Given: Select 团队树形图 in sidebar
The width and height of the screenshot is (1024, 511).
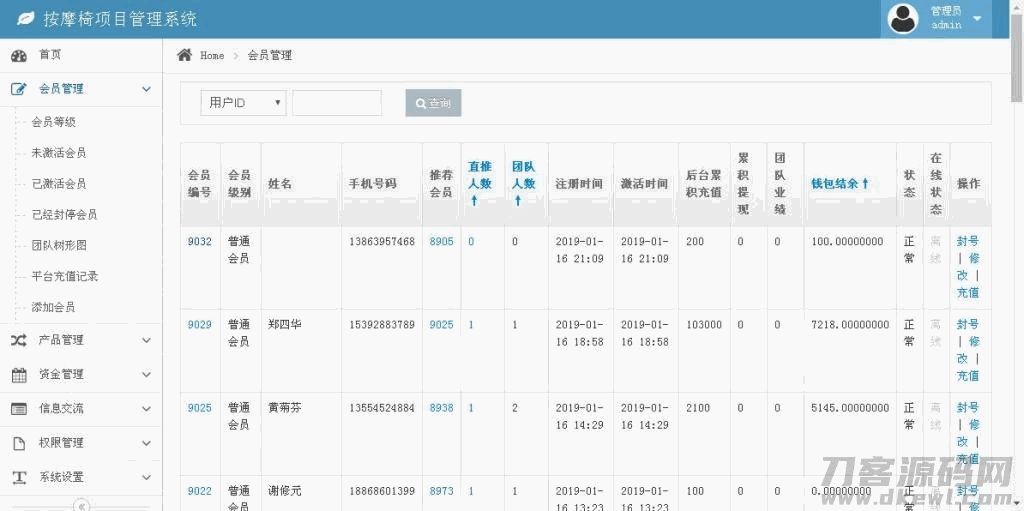Looking at the screenshot, I should (58, 245).
